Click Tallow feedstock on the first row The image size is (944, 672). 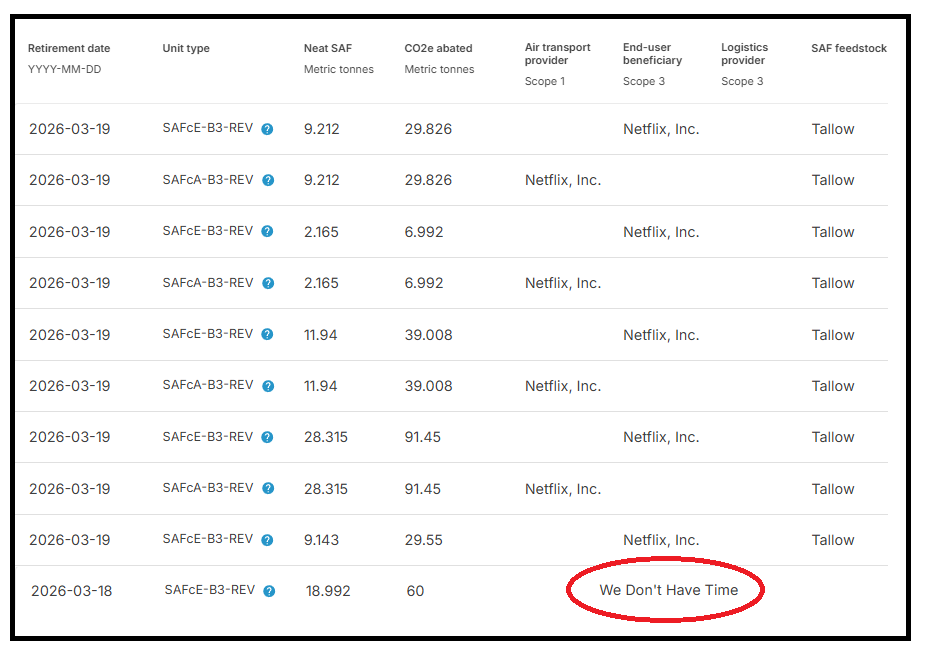[x=833, y=129]
